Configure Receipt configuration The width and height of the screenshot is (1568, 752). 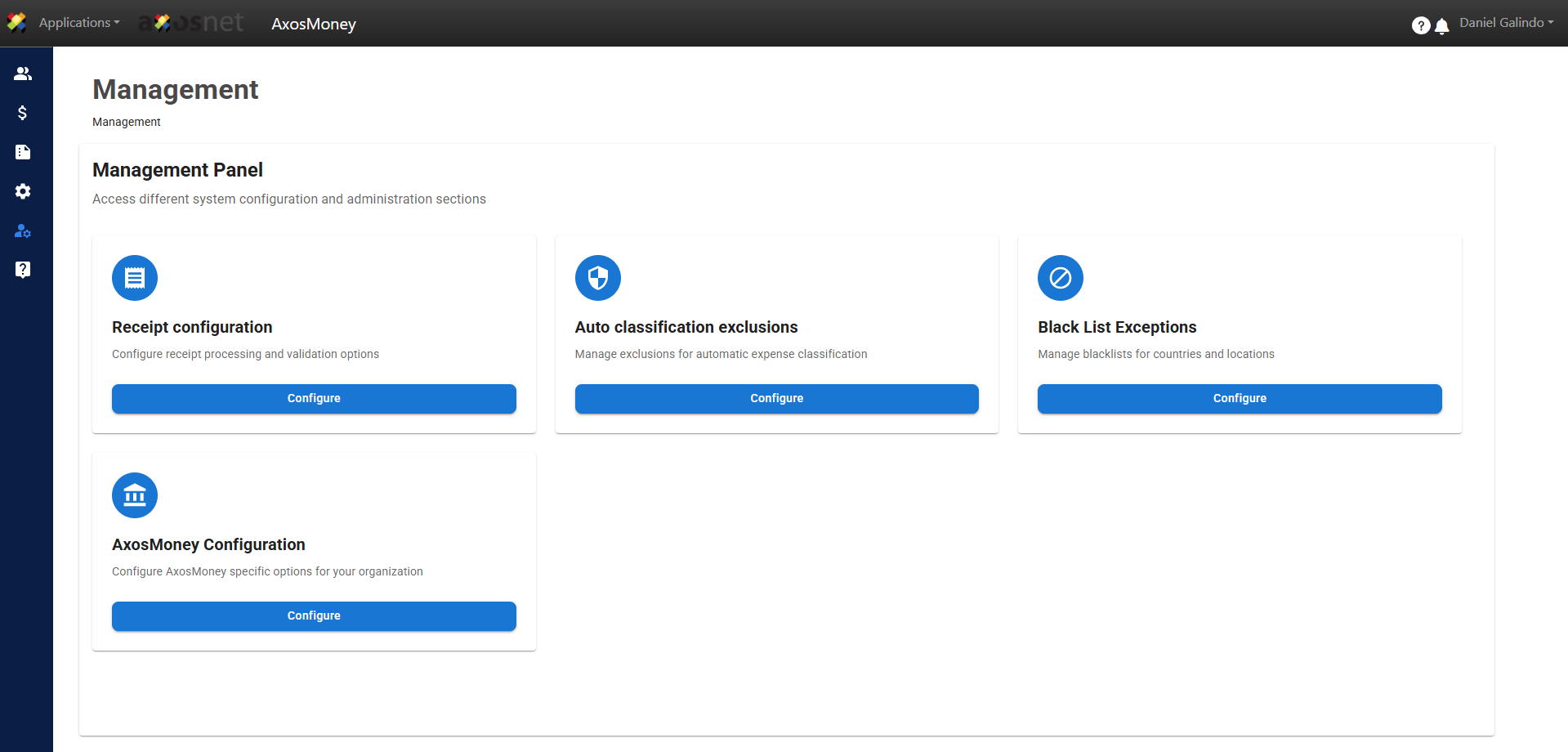pos(314,398)
